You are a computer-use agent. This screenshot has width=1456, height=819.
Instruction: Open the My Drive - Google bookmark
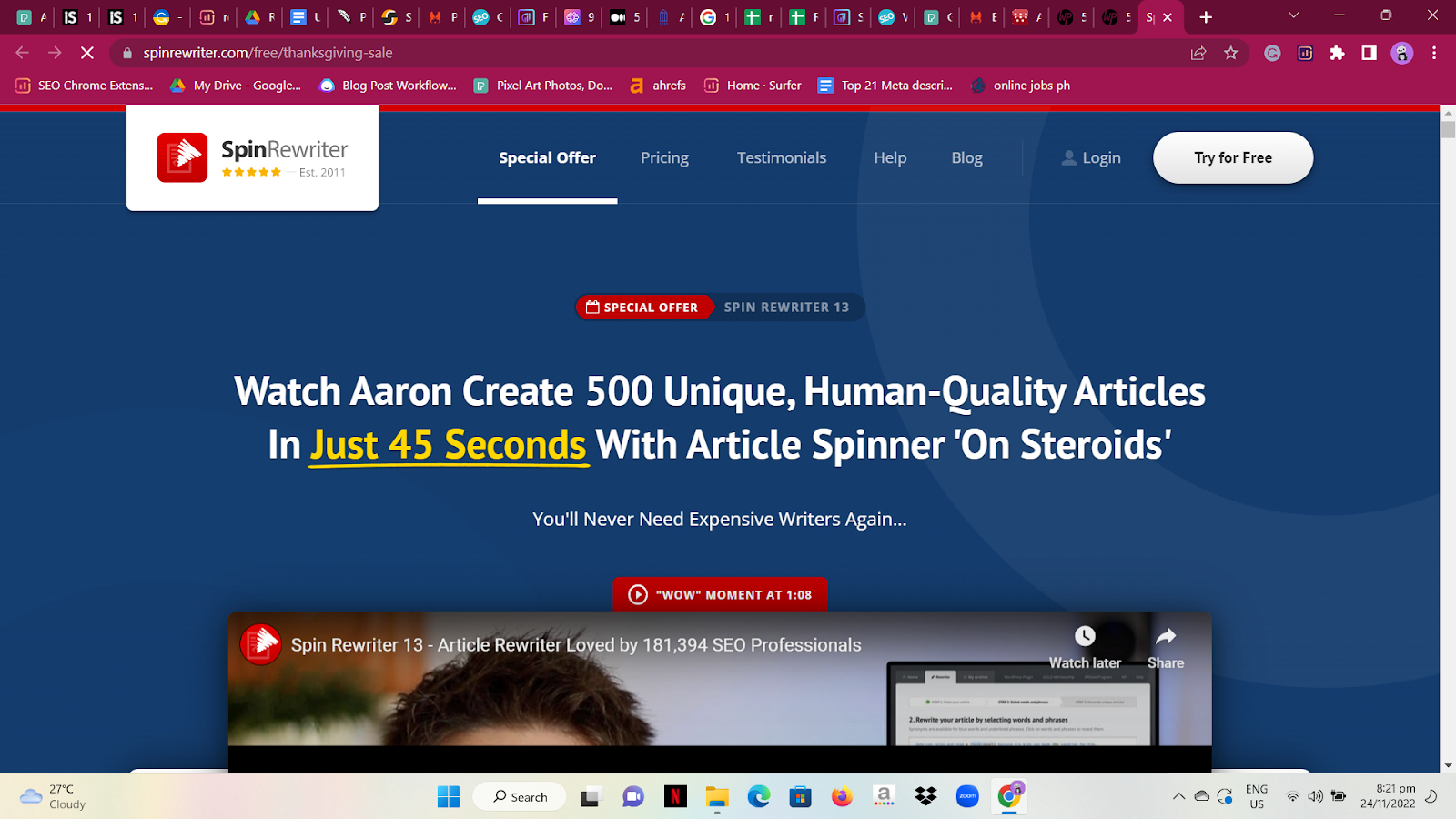point(236,86)
